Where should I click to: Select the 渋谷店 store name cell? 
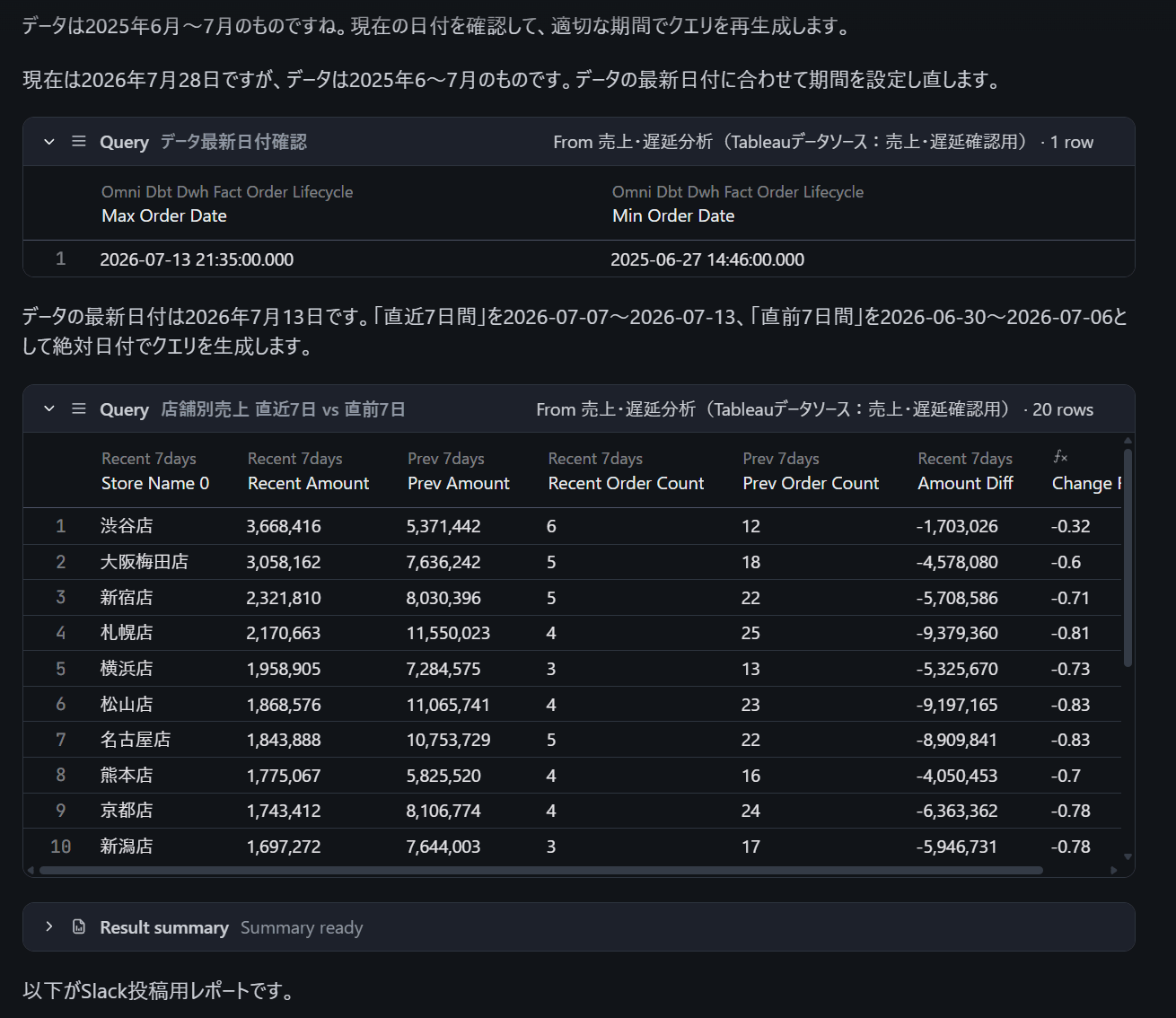point(127,526)
